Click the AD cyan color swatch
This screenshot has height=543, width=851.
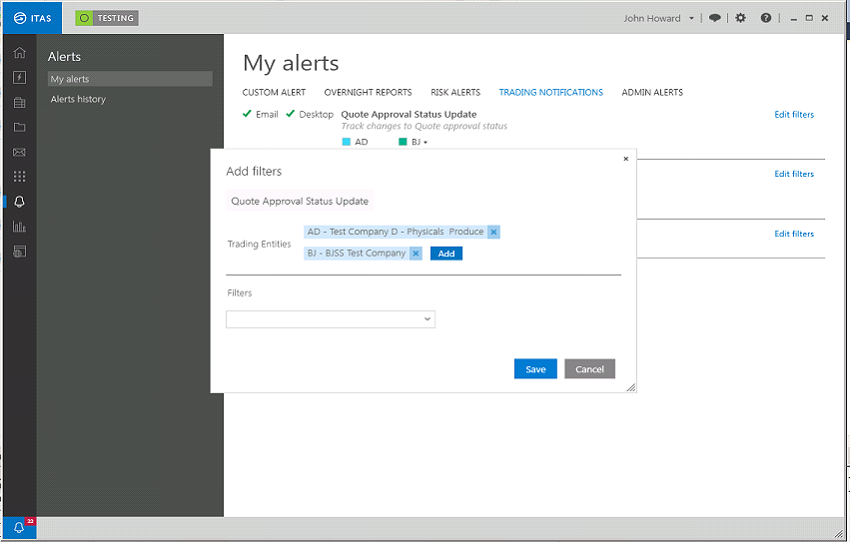coord(346,142)
